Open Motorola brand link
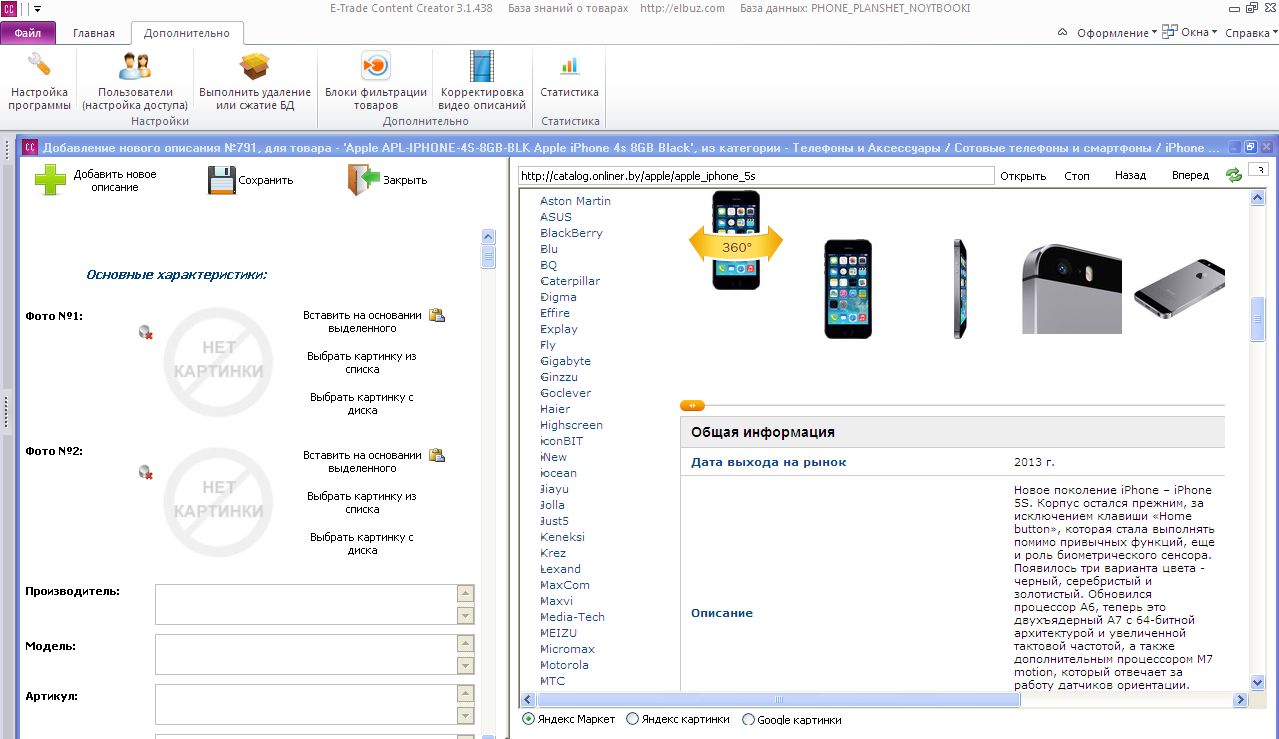The image size is (1279, 739). (564, 665)
